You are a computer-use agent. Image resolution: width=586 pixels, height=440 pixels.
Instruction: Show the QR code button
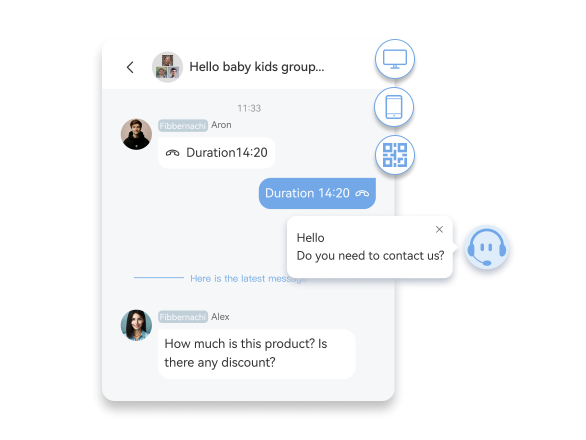(x=395, y=155)
